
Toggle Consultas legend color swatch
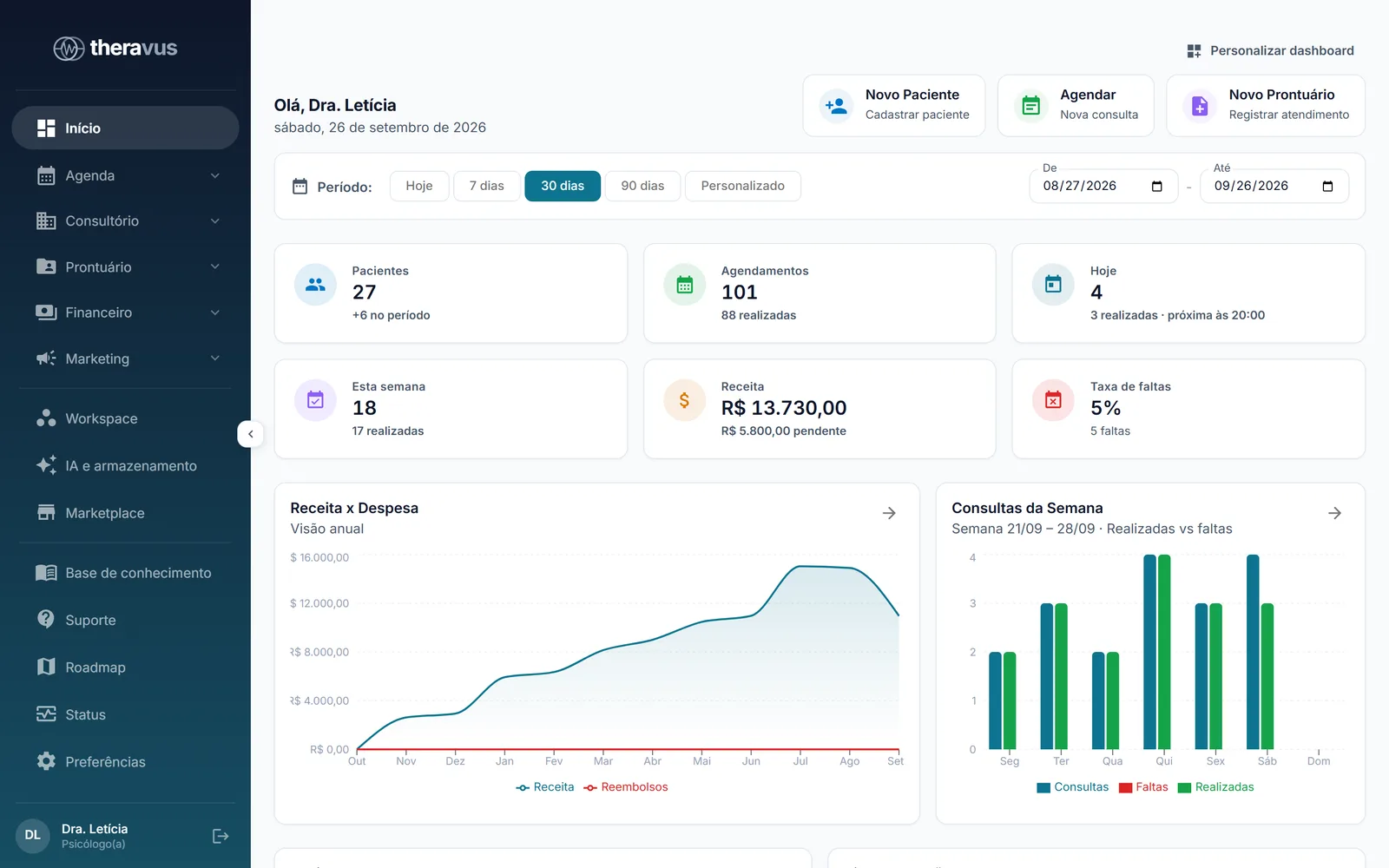pos(1043,788)
